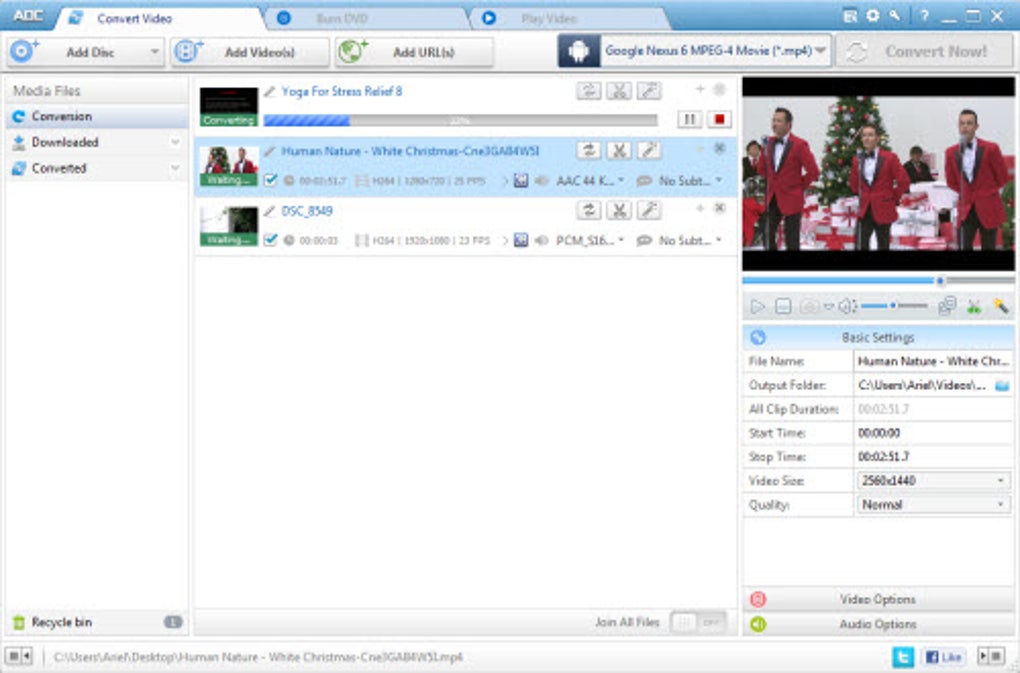Open the Google Nexus 6 output profile dropdown
This screenshot has height=673, width=1020.
[820, 51]
